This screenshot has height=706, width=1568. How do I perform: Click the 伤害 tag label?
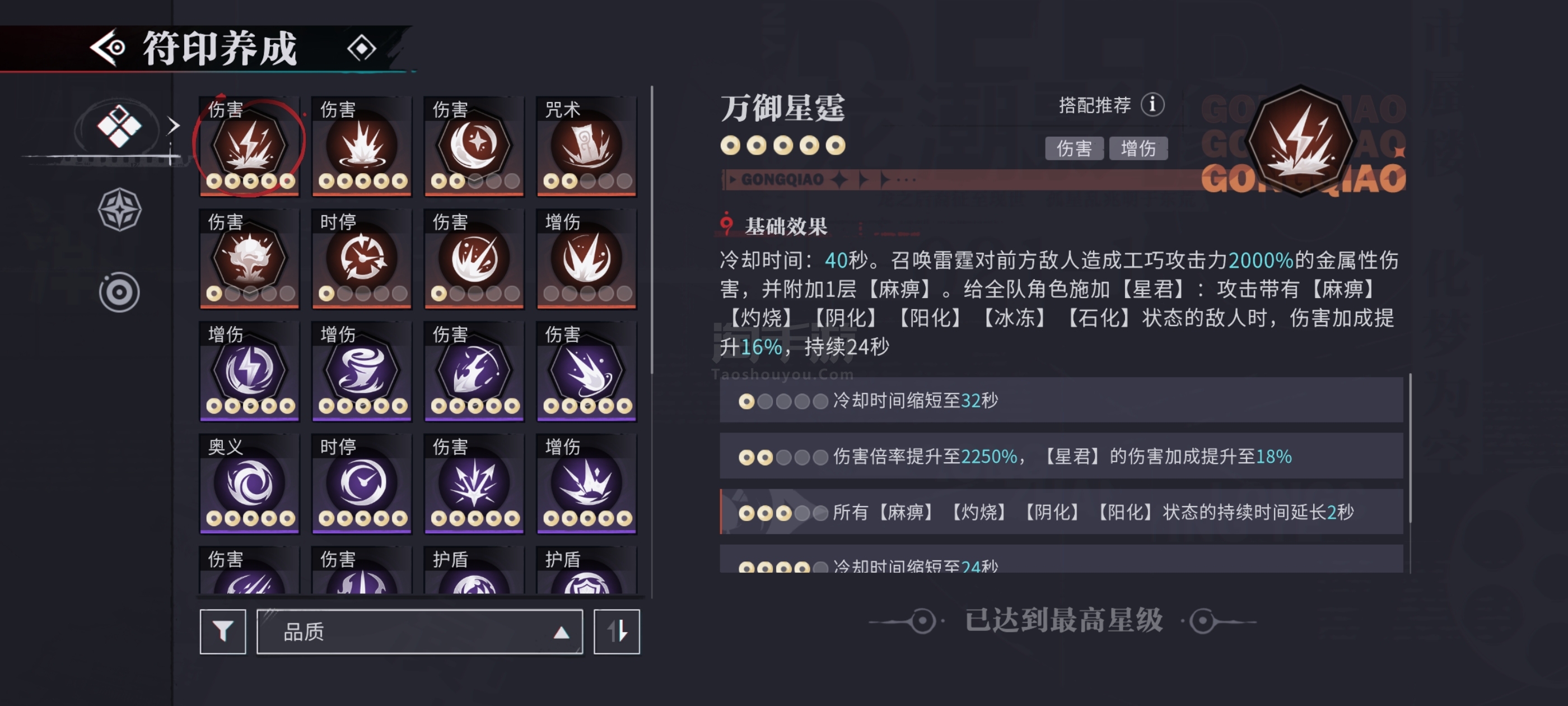[1074, 148]
